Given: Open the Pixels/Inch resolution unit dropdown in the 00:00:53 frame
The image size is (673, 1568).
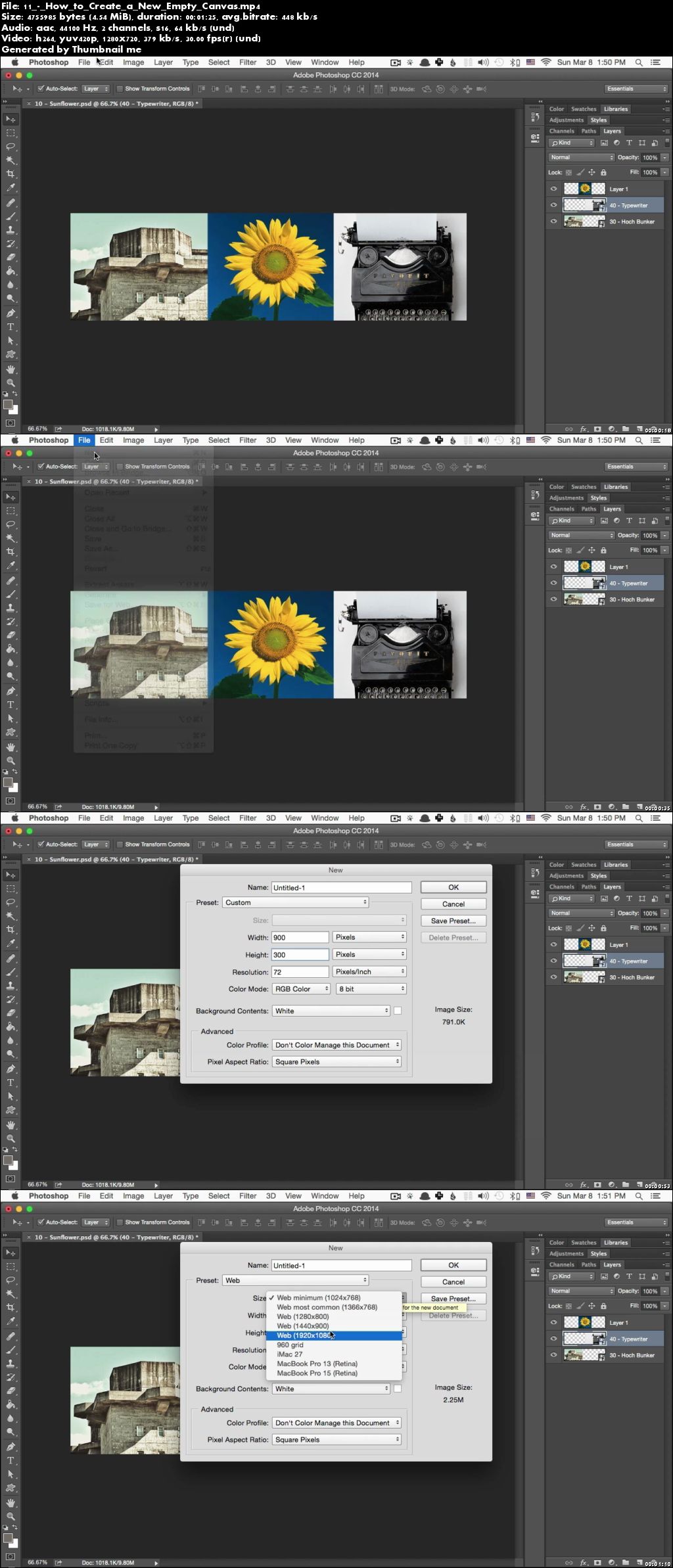Looking at the screenshot, I should pyautogui.click(x=369, y=971).
